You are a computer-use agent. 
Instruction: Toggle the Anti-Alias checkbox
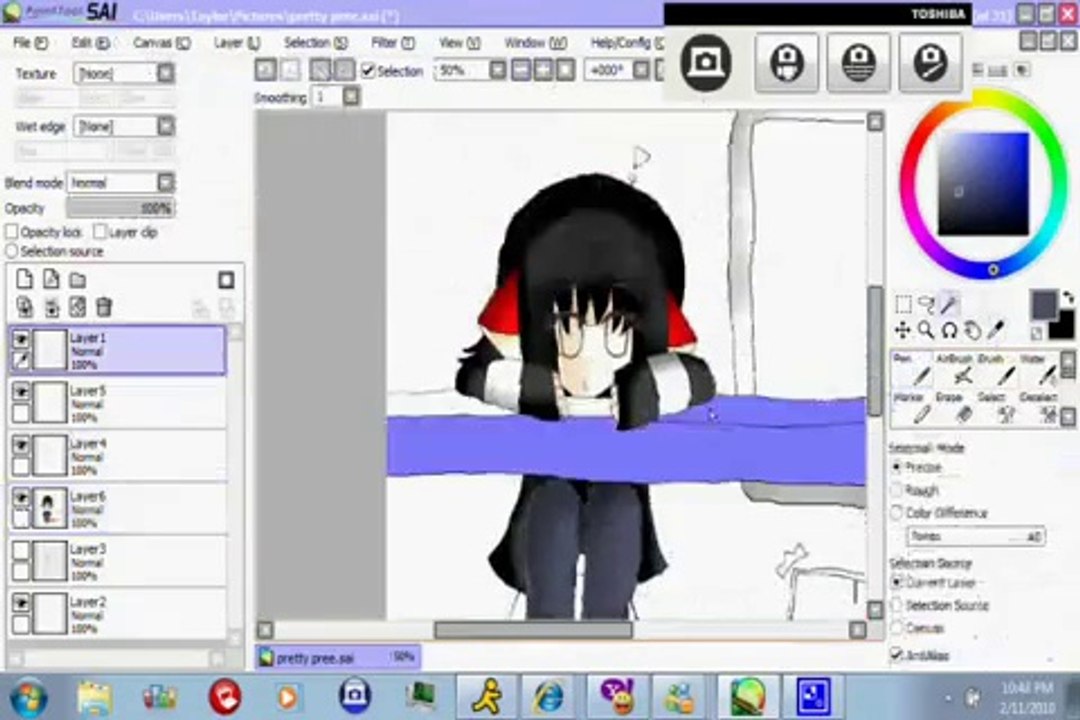pos(897,654)
